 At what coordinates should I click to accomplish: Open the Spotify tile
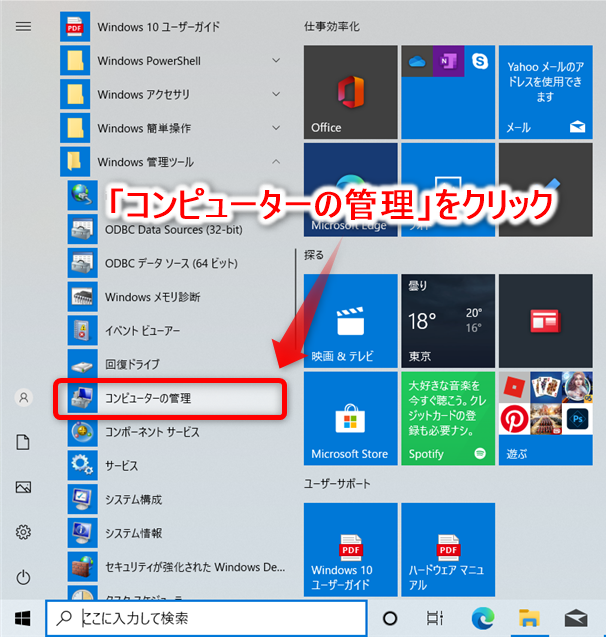(x=448, y=418)
